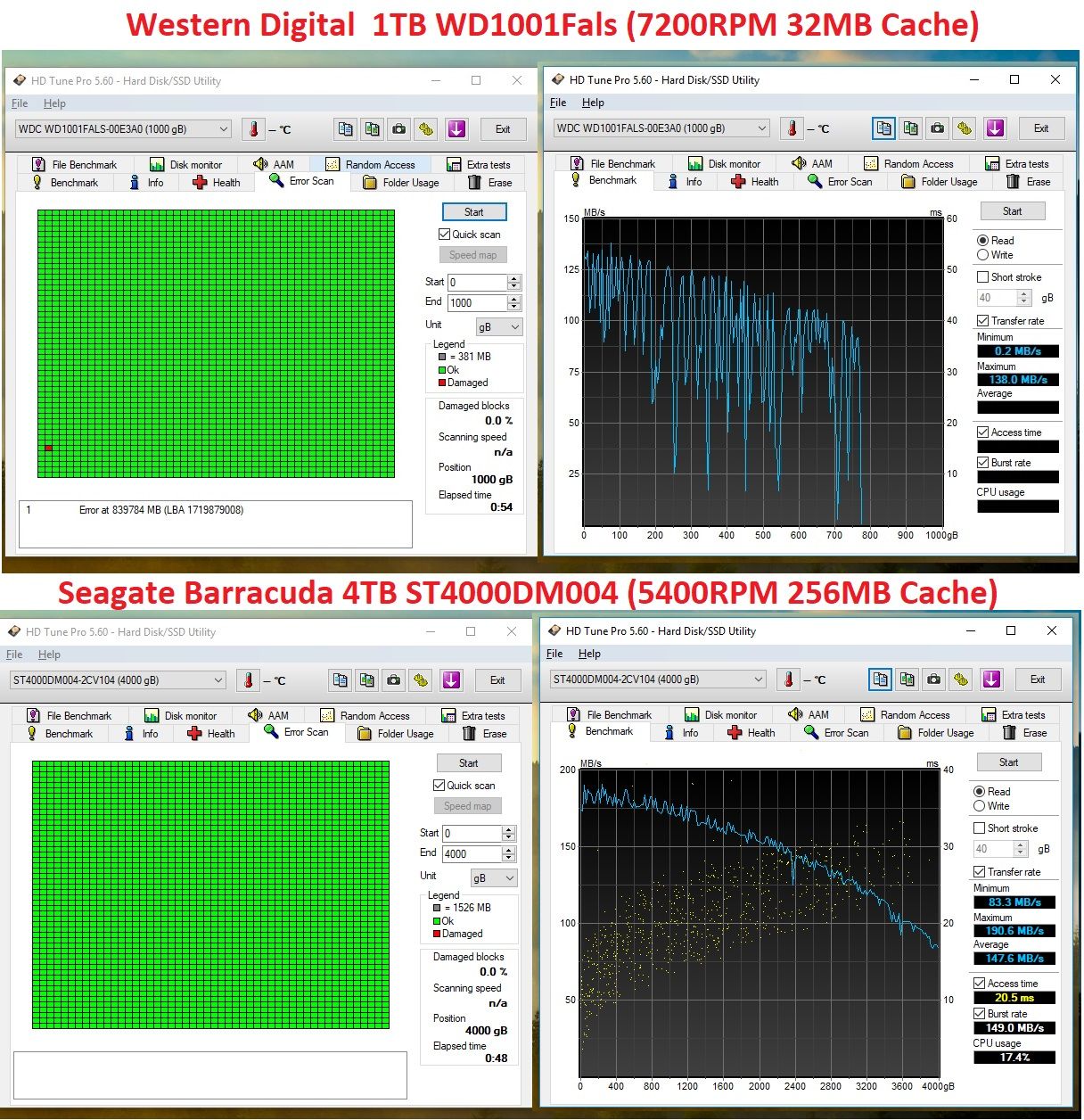Screen dimensions: 1084x1120
Task: Click options icon in bottom-left Seagate Error Scan window
Action: click(x=421, y=680)
